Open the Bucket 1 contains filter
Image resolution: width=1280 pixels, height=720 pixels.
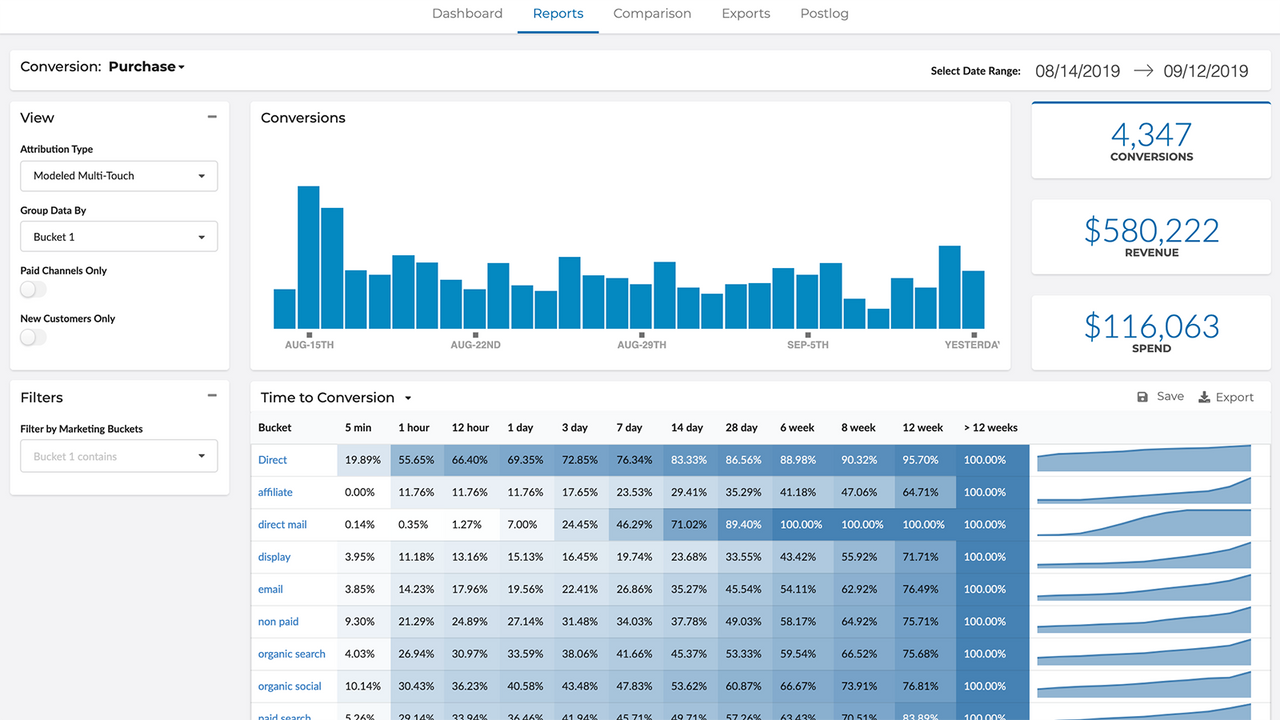click(118, 456)
